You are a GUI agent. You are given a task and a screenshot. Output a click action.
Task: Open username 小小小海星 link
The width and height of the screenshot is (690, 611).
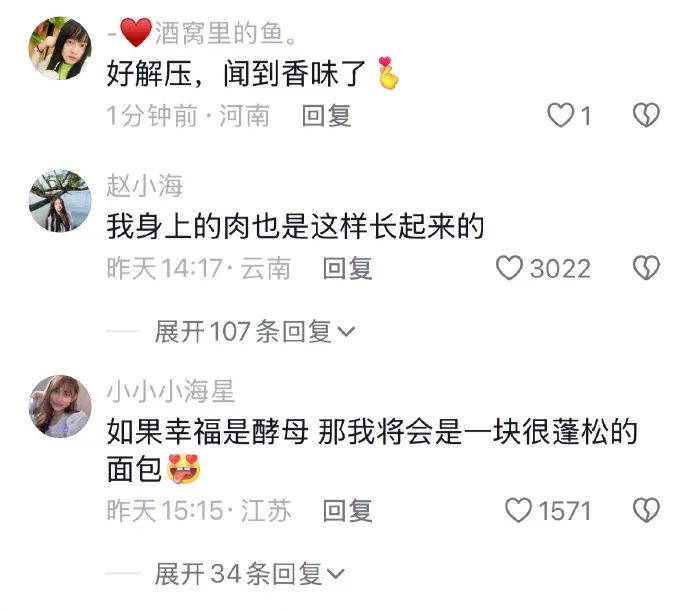[171, 391]
